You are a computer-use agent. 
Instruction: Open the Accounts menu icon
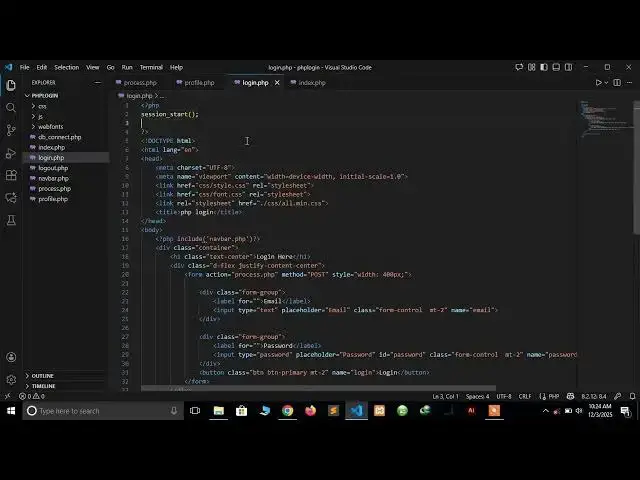11,357
